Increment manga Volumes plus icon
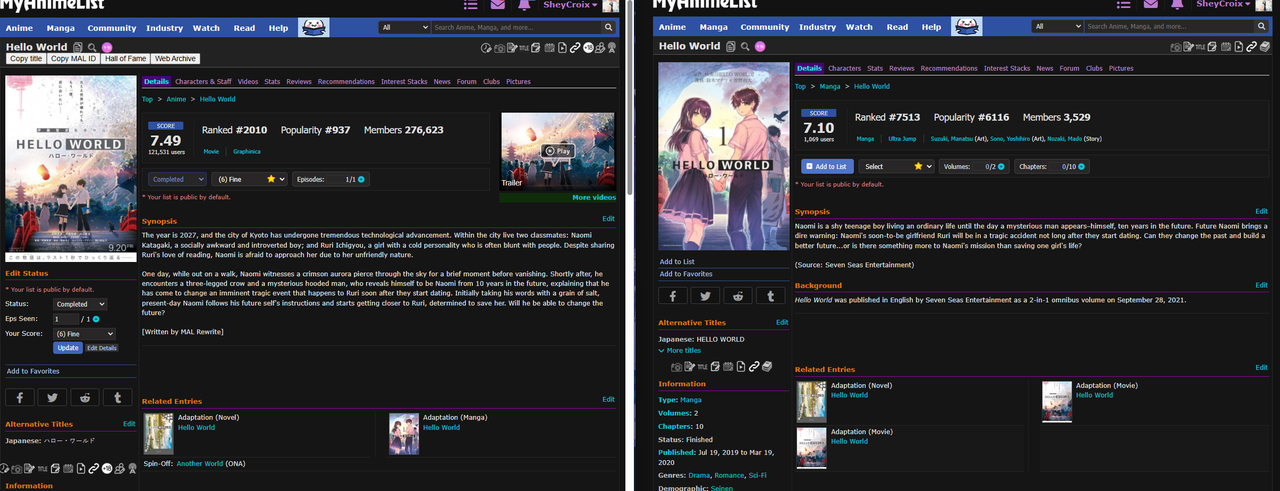 coord(1000,166)
